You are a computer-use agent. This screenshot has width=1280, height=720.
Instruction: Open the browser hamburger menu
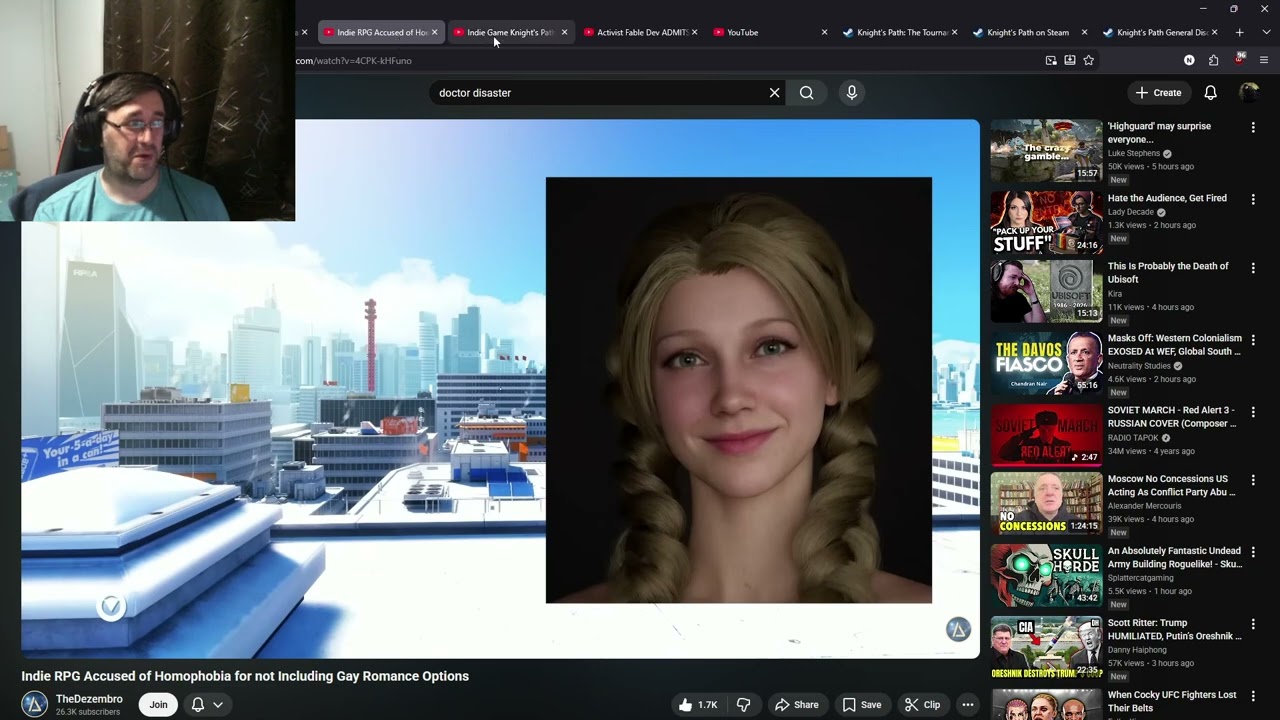(1264, 60)
